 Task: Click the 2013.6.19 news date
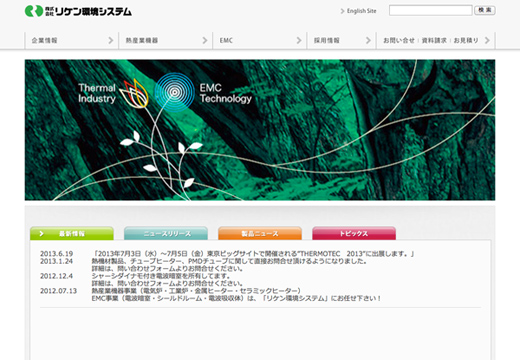57,254
